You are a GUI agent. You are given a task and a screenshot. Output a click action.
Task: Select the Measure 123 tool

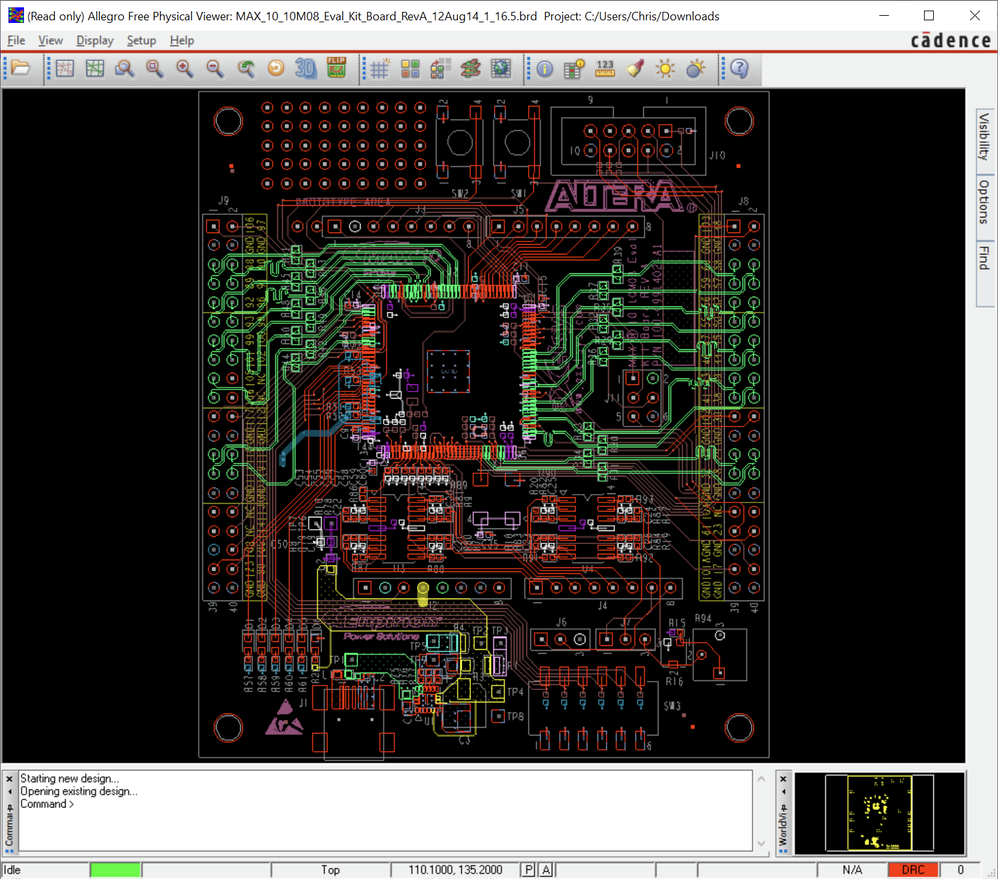click(x=605, y=68)
